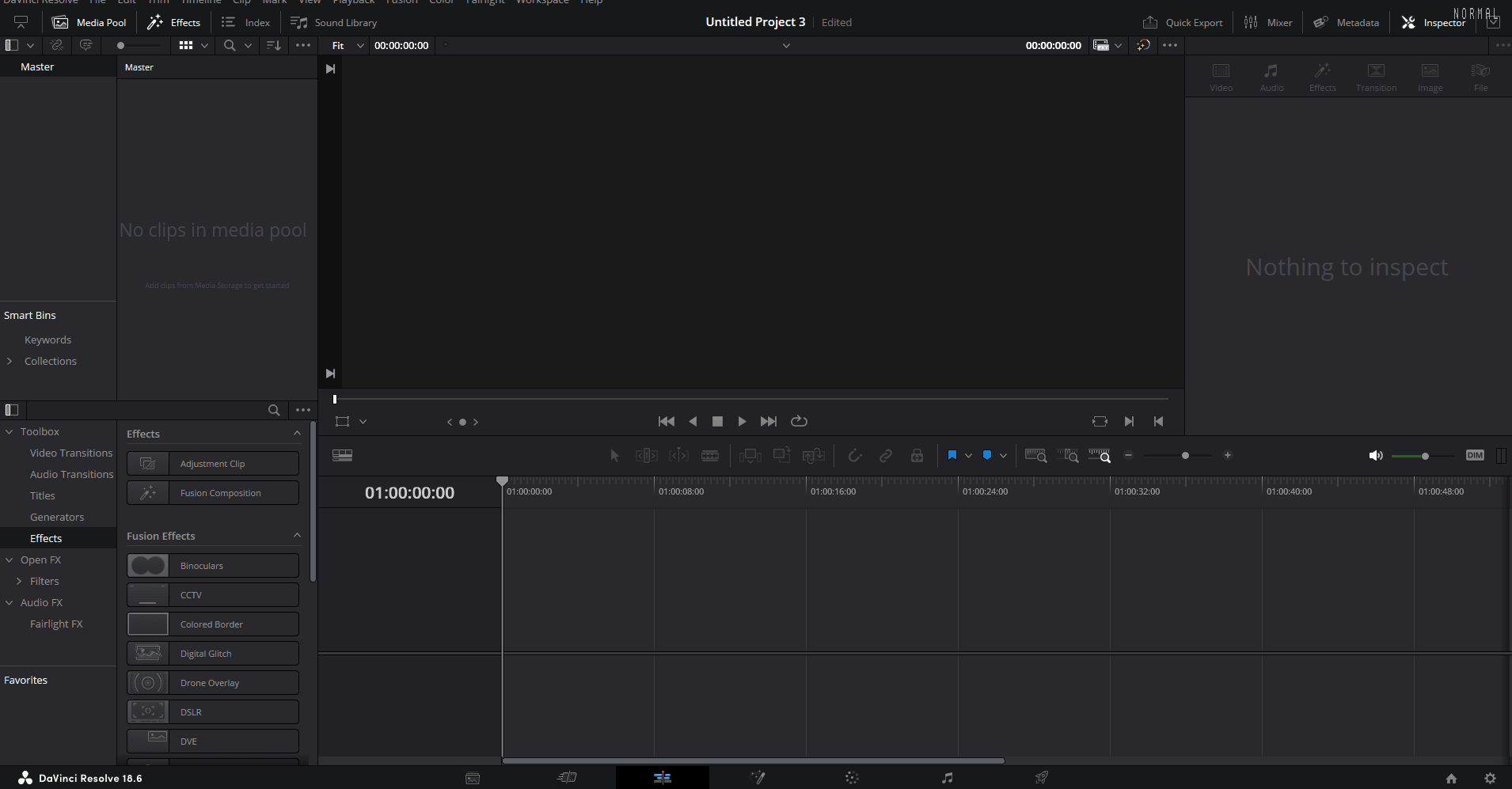Play in reverse
This screenshot has height=789, width=1512.
[693, 421]
